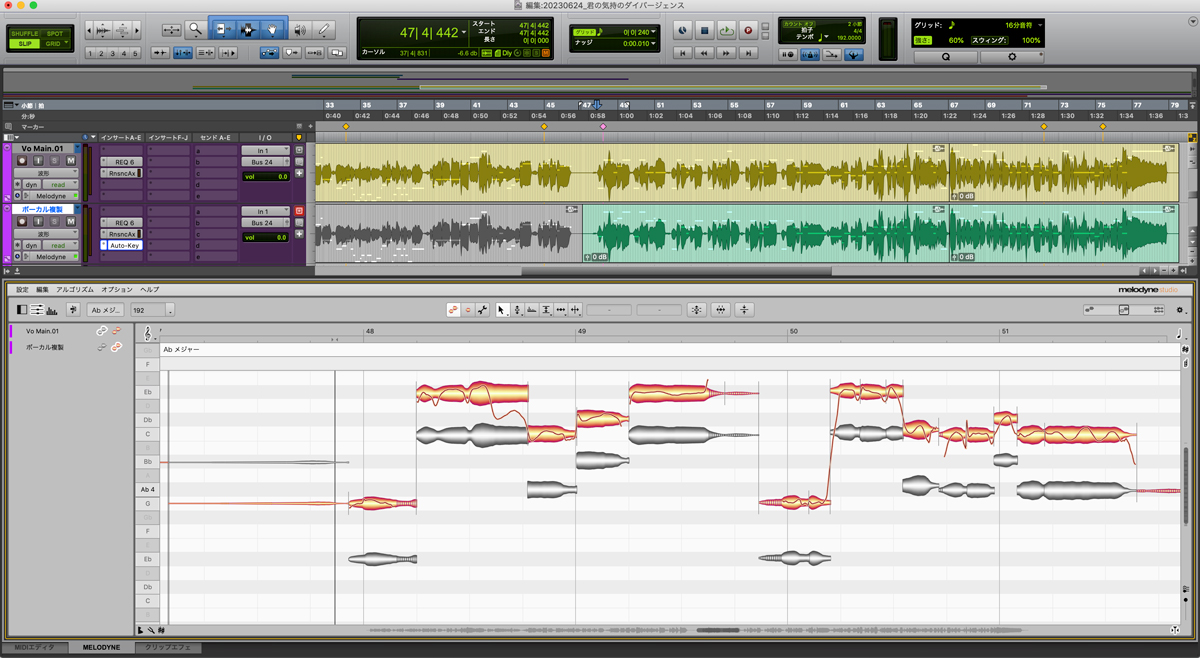Click the timeline marker near bar 47

coord(603,127)
